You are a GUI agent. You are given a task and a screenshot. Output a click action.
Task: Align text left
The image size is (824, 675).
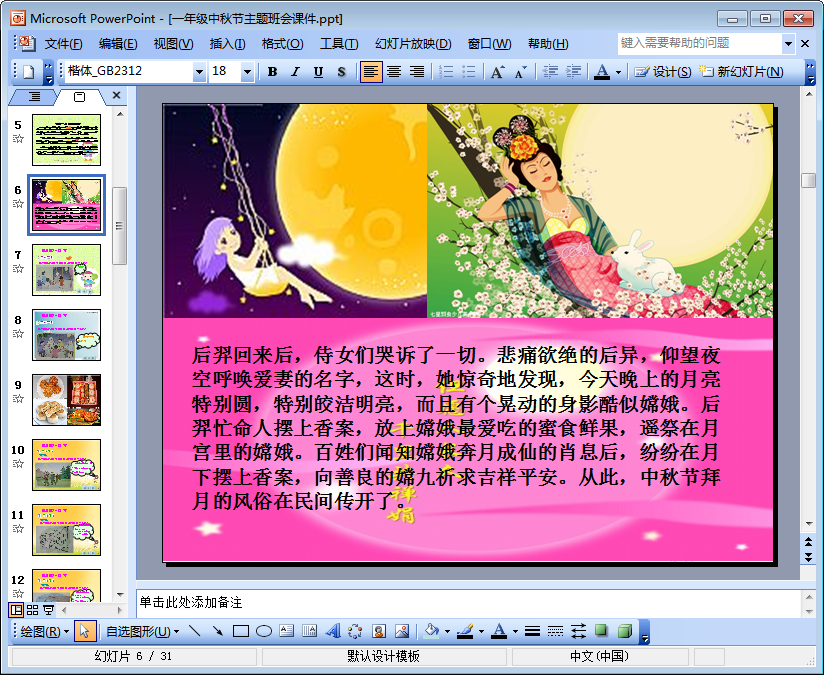(370, 71)
